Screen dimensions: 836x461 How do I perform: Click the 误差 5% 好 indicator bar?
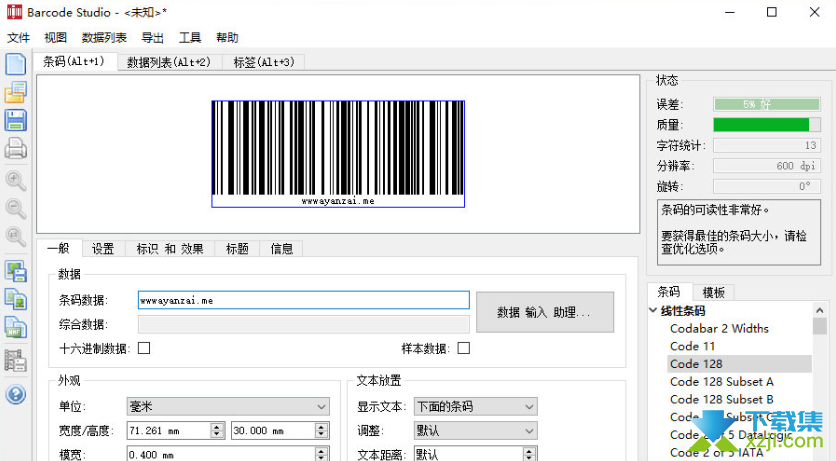pyautogui.click(x=767, y=104)
